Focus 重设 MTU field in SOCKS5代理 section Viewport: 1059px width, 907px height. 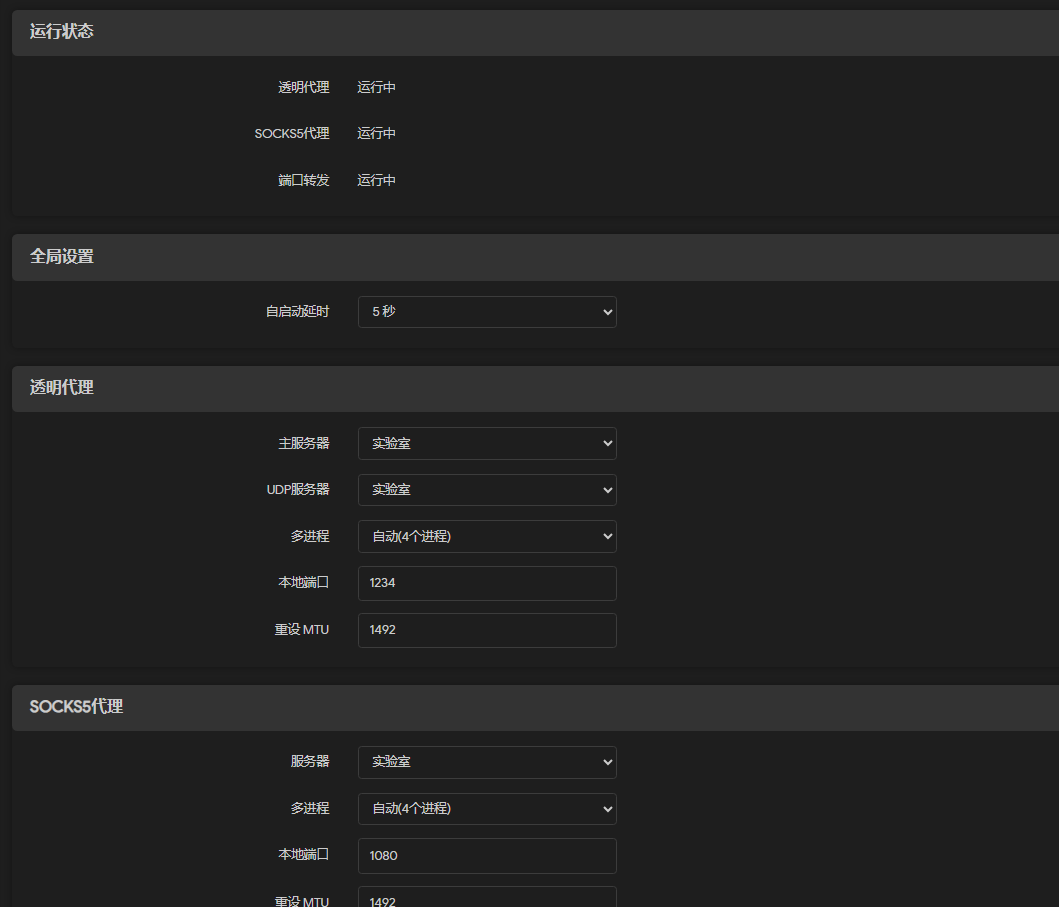point(487,898)
